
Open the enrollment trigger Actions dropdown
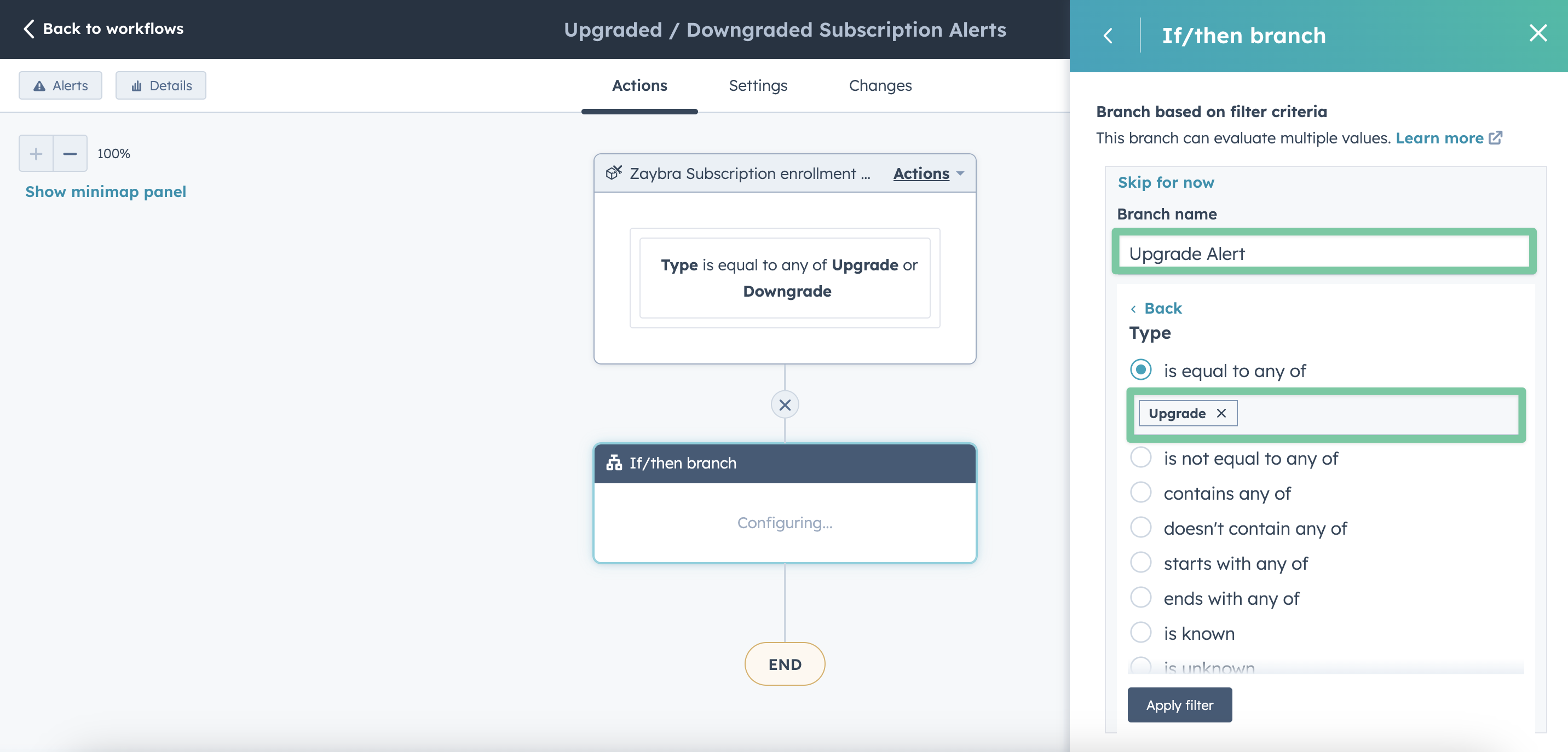click(928, 173)
